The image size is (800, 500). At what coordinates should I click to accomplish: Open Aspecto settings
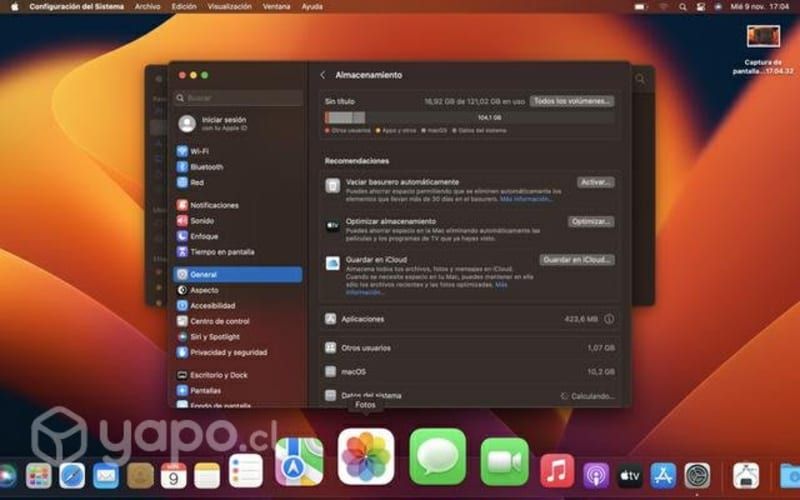[197, 290]
